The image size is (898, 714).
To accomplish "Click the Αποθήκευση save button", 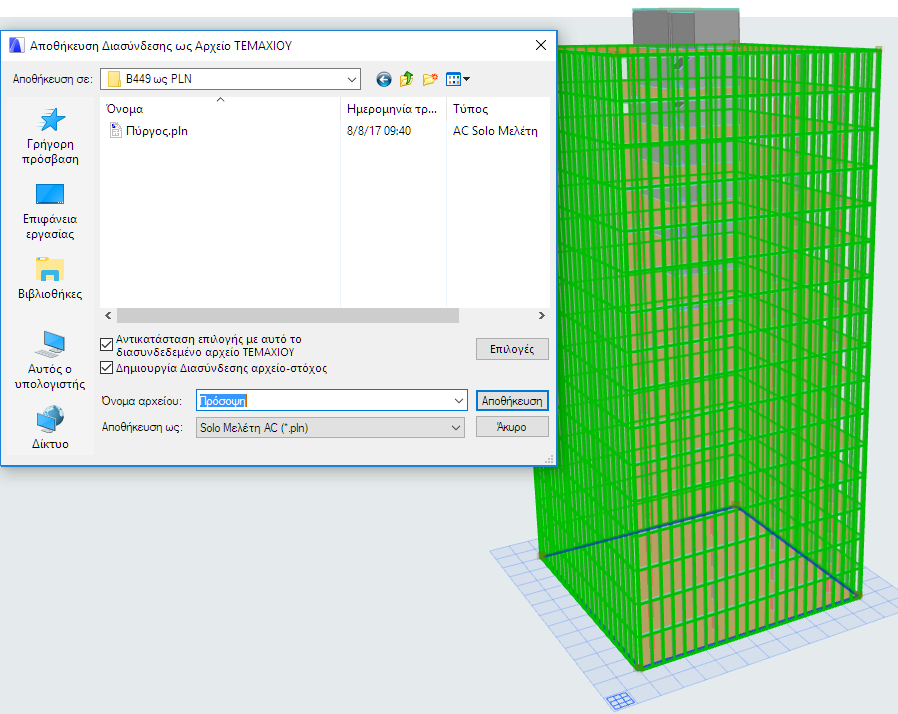I will (x=512, y=400).
